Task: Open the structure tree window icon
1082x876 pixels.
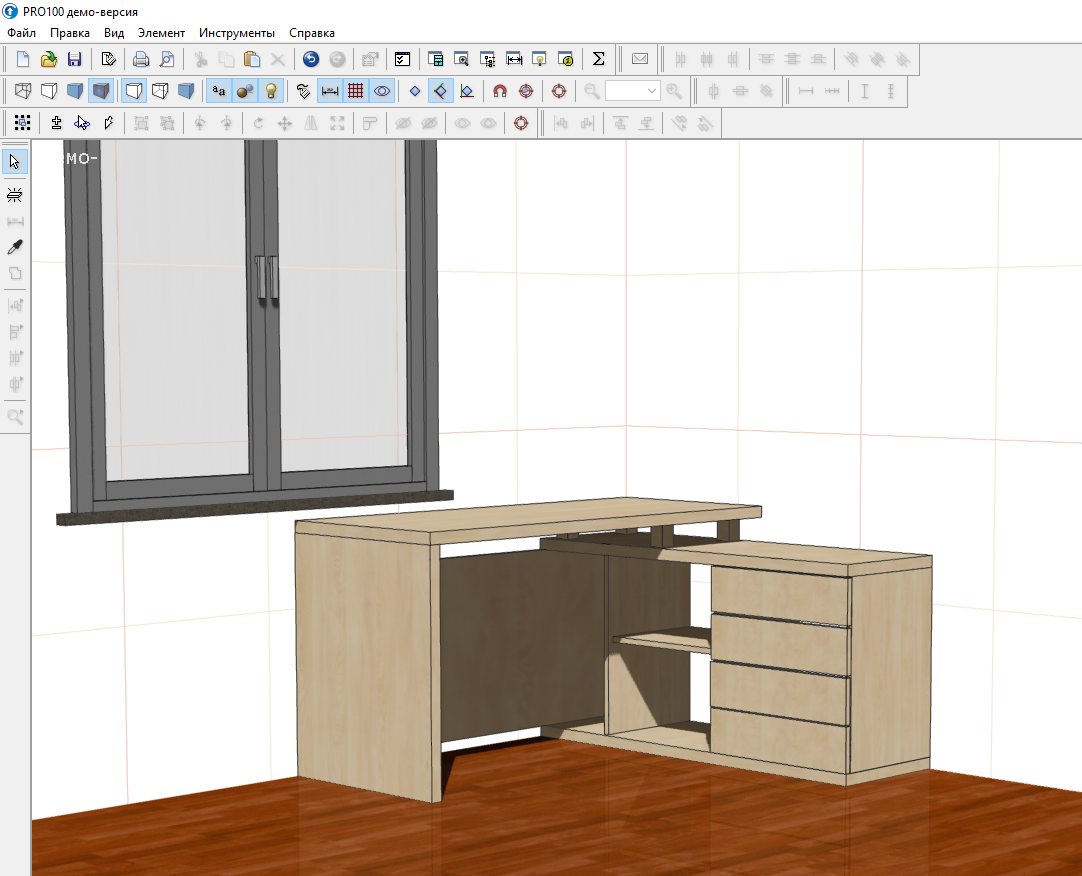Action: point(488,59)
